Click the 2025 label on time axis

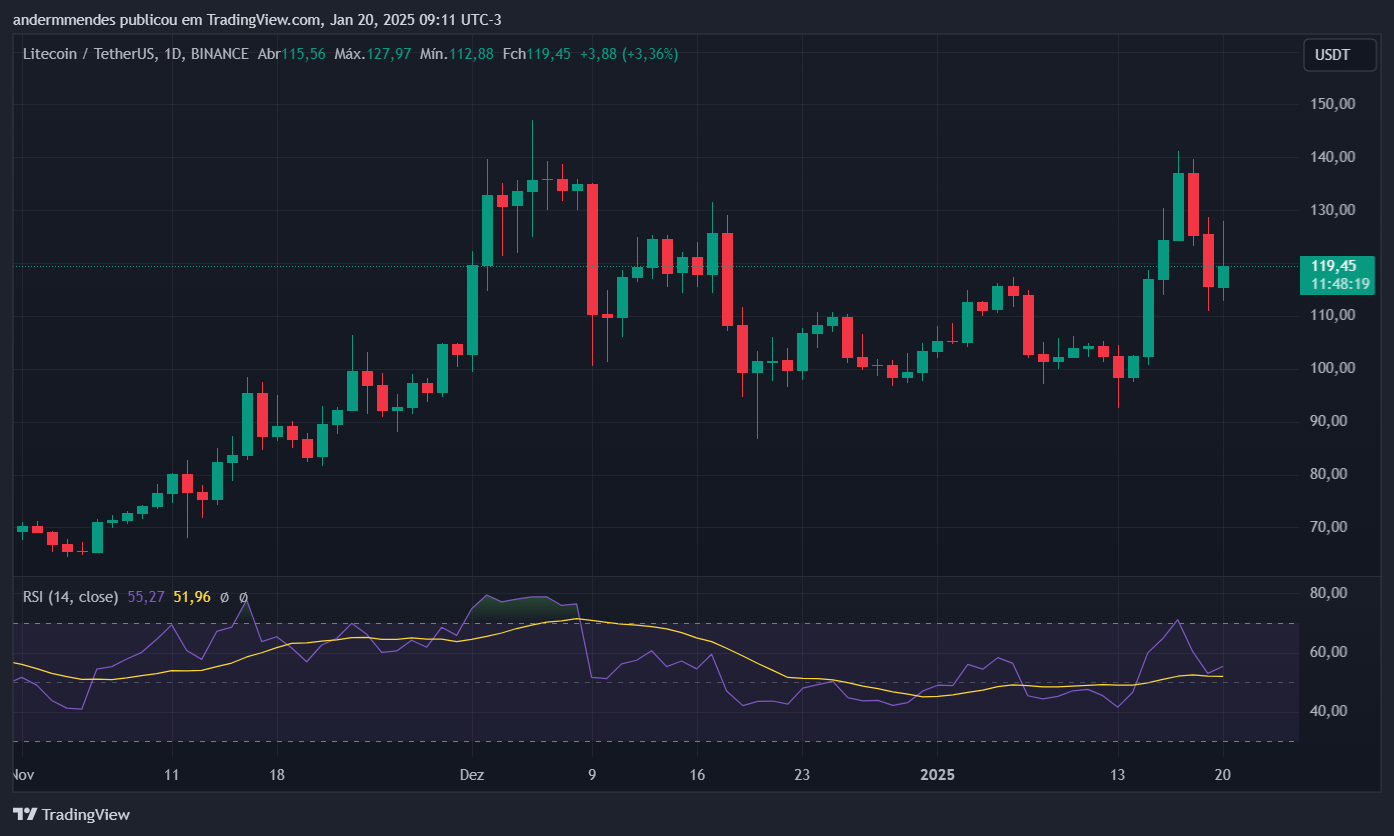point(938,775)
